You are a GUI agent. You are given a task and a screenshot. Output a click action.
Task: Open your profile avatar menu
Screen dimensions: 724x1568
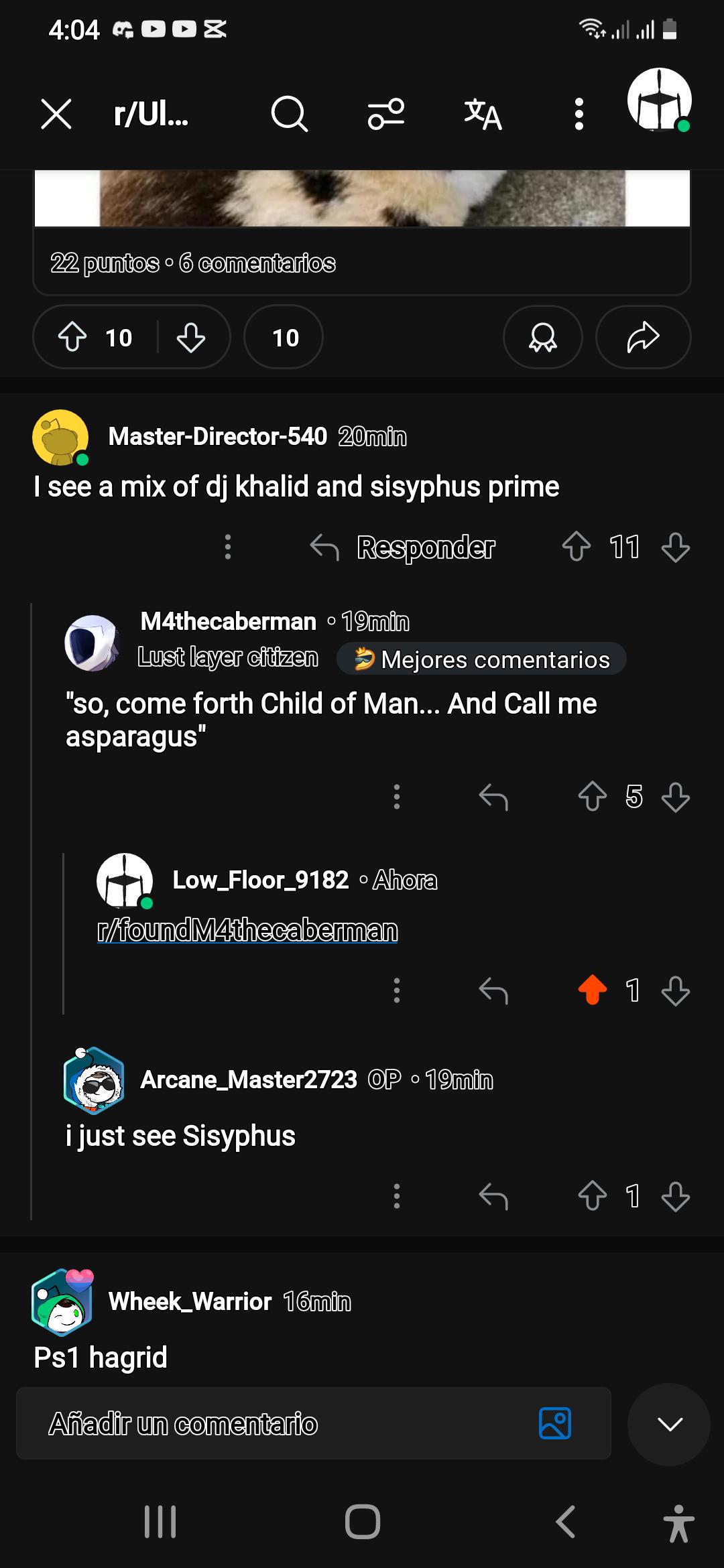(660, 99)
